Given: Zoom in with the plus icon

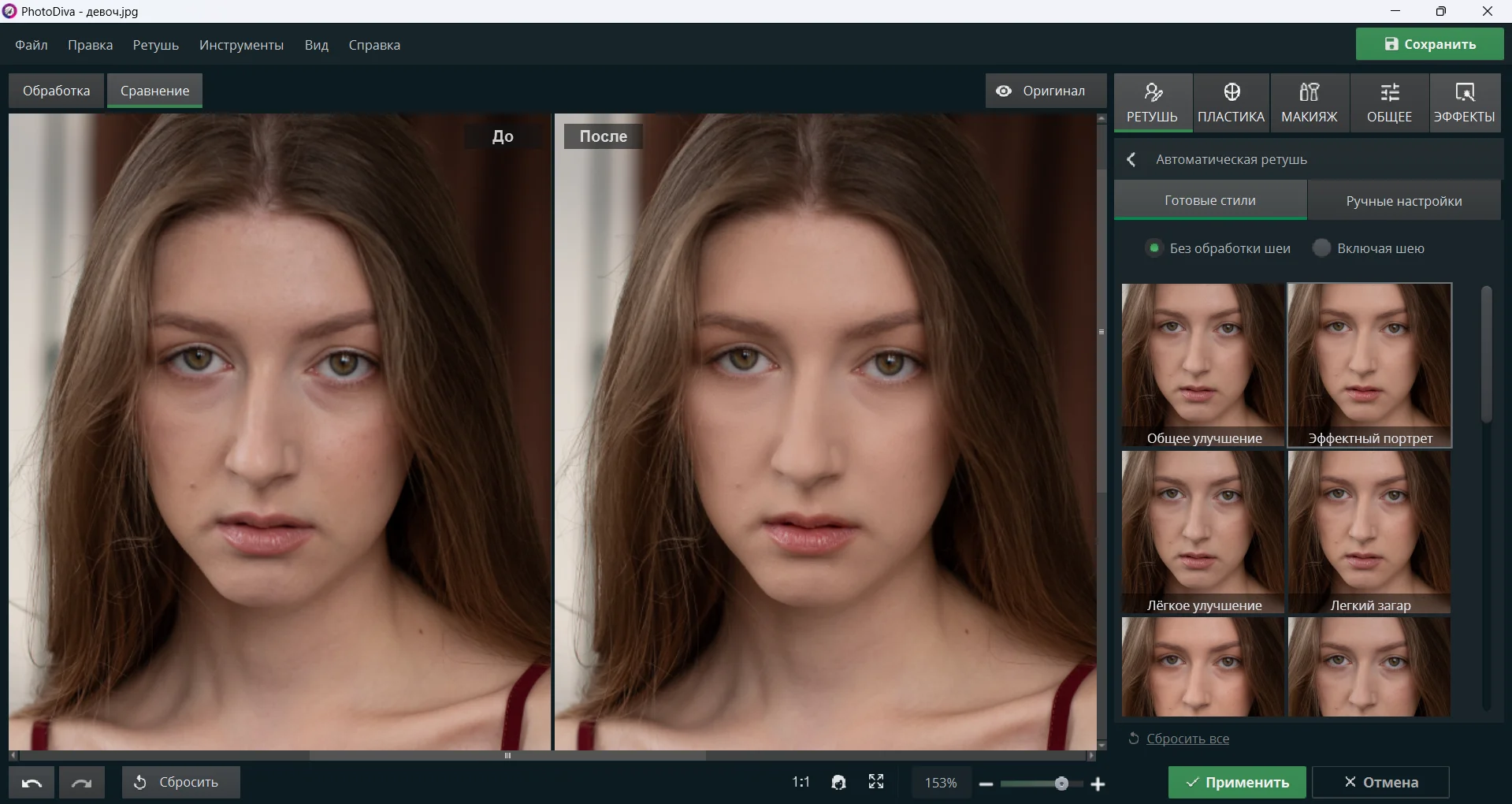Looking at the screenshot, I should tap(1098, 784).
